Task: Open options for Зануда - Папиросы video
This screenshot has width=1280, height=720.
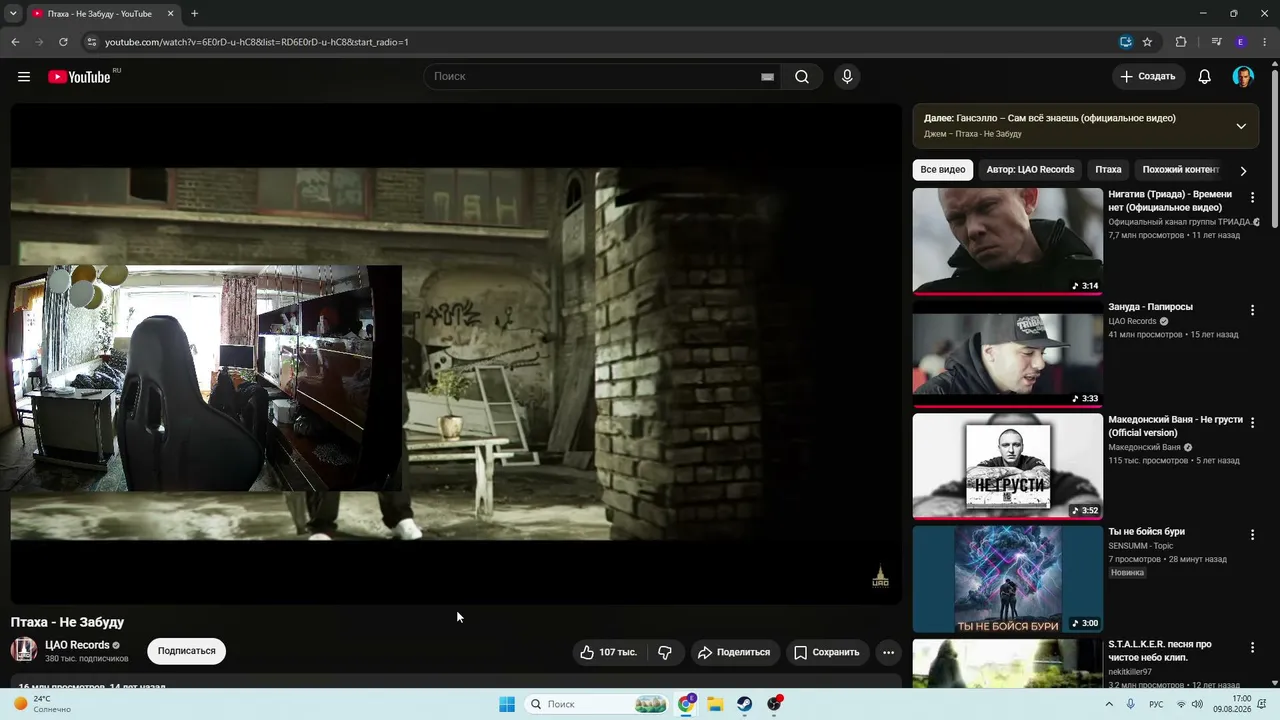Action: pos(1252,311)
